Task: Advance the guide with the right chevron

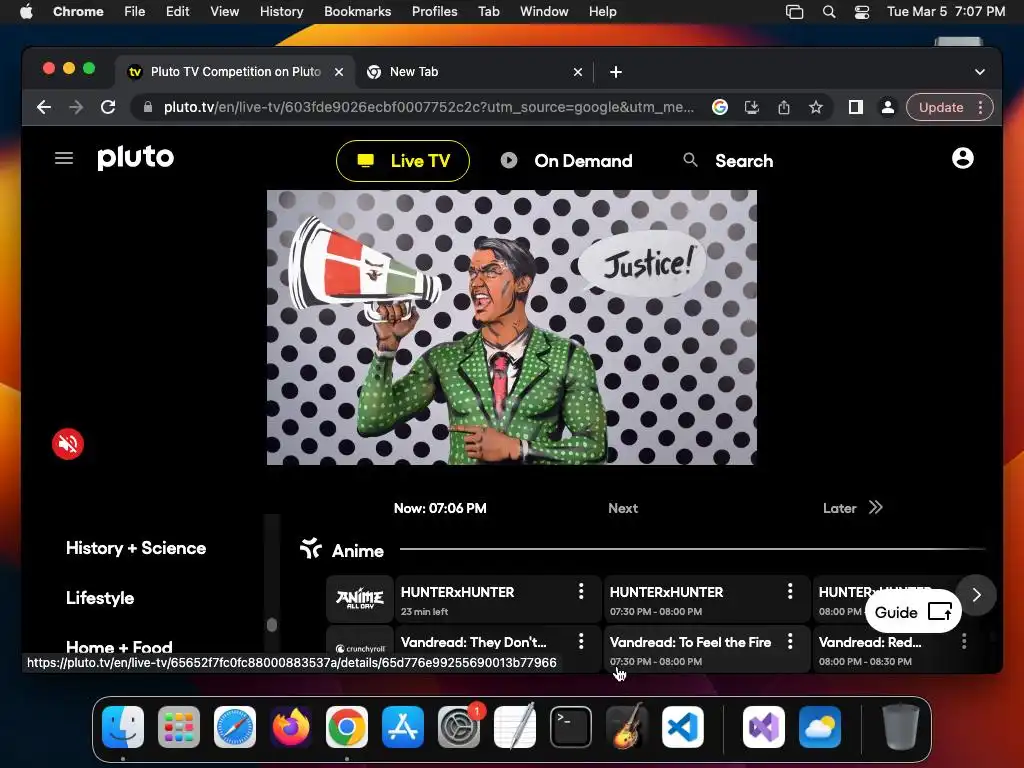Action: pyautogui.click(x=976, y=595)
